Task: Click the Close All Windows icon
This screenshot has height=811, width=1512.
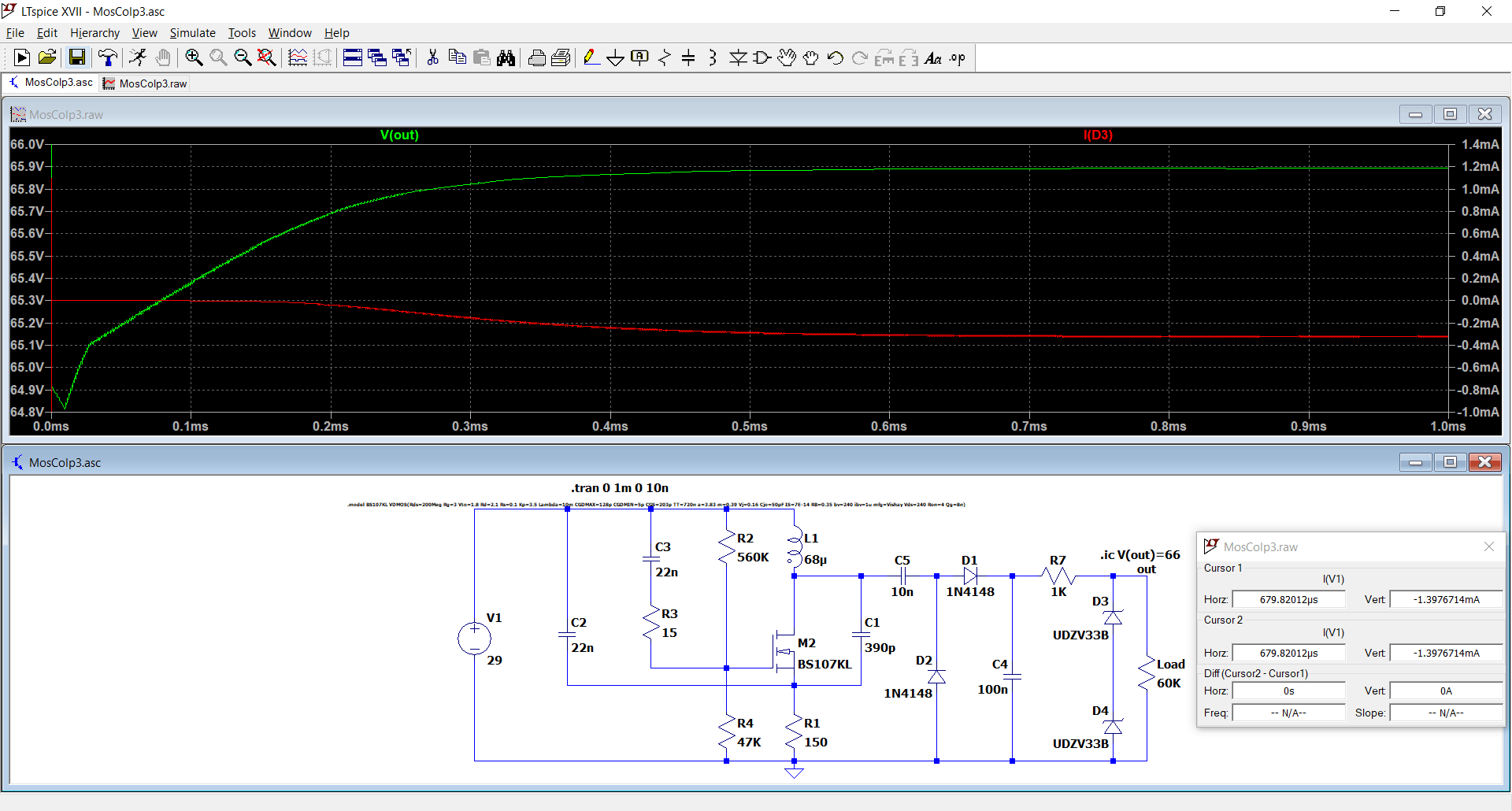Action: click(x=402, y=57)
